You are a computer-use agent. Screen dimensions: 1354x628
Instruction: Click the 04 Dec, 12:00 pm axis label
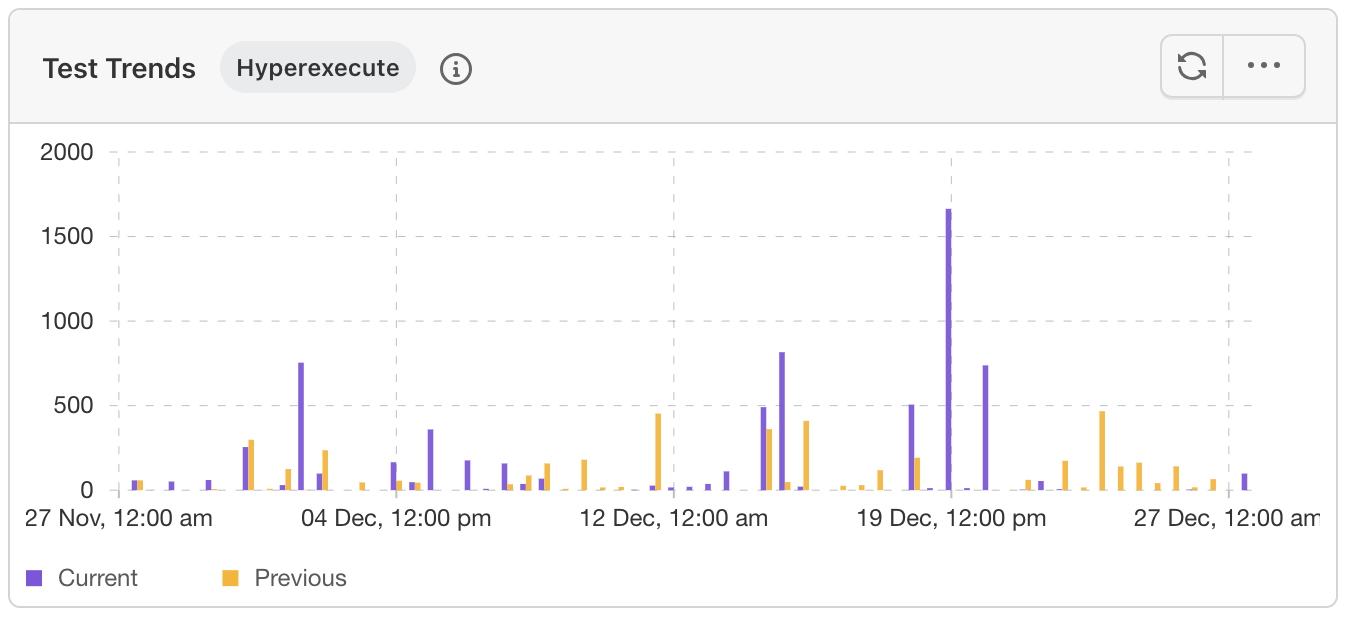pos(396,518)
